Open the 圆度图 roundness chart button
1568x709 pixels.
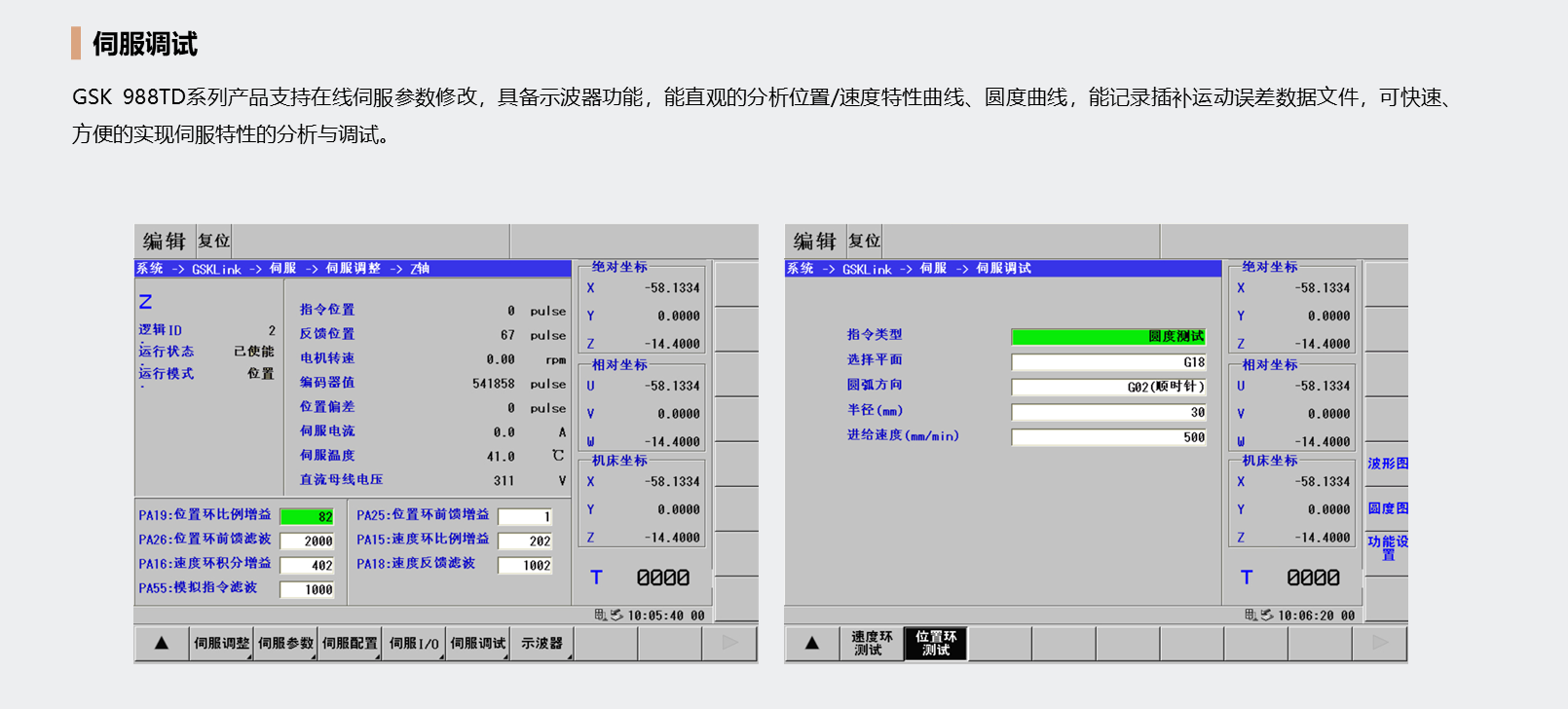point(1387,508)
